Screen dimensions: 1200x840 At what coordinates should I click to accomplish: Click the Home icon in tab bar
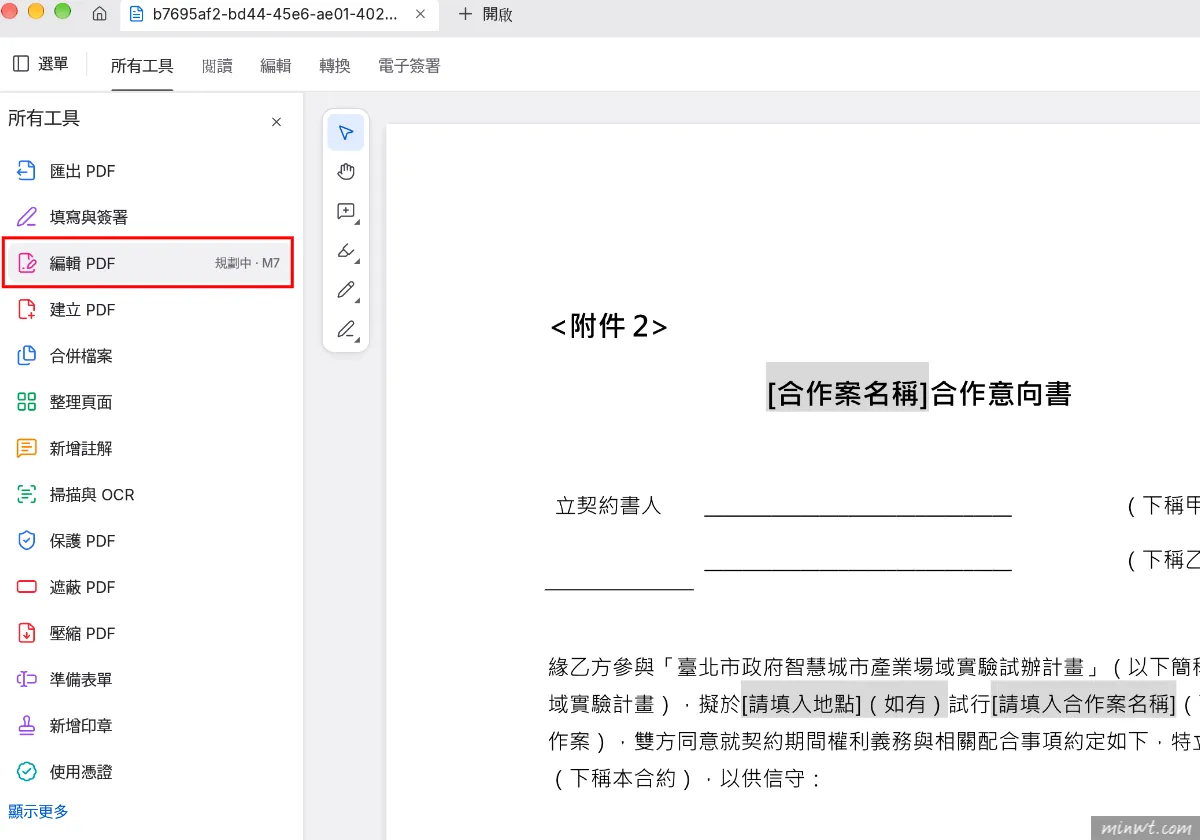[99, 14]
